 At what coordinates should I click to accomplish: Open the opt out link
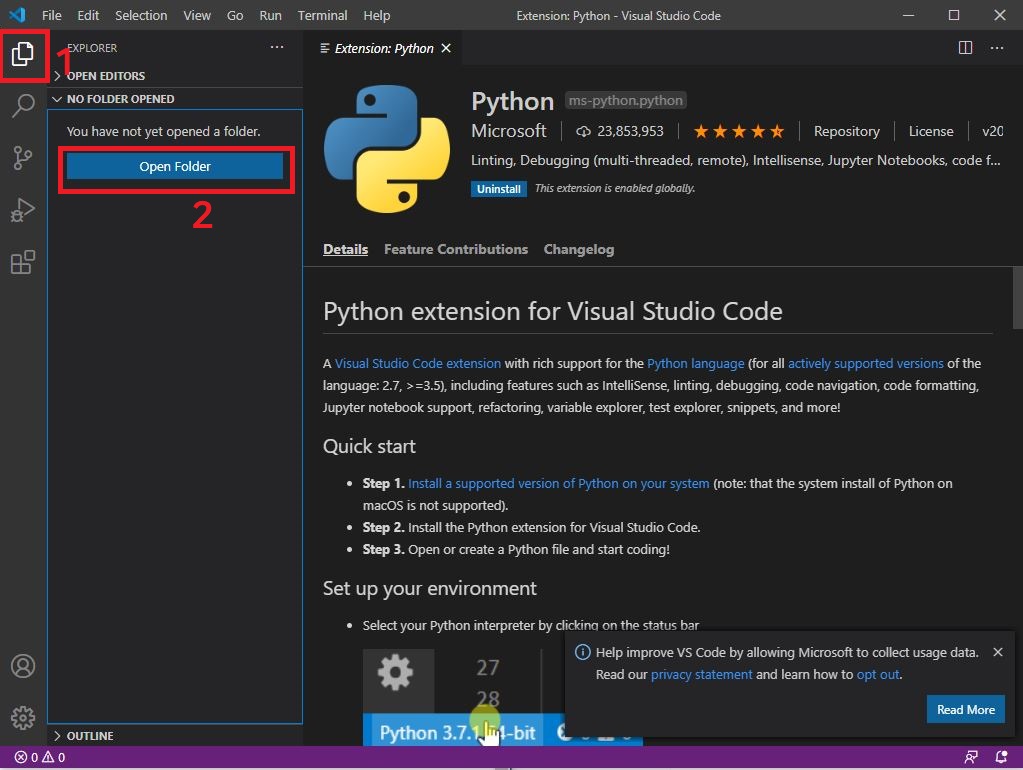click(x=878, y=675)
